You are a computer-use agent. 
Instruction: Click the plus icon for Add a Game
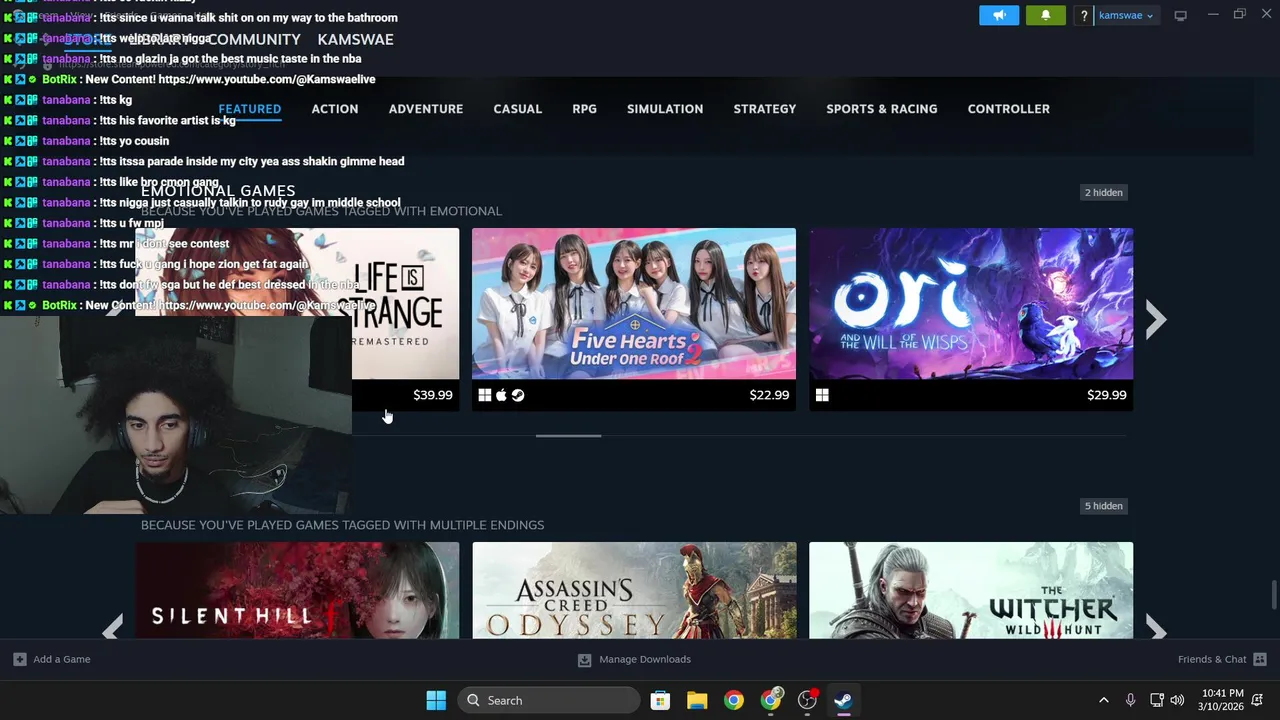tap(19, 659)
